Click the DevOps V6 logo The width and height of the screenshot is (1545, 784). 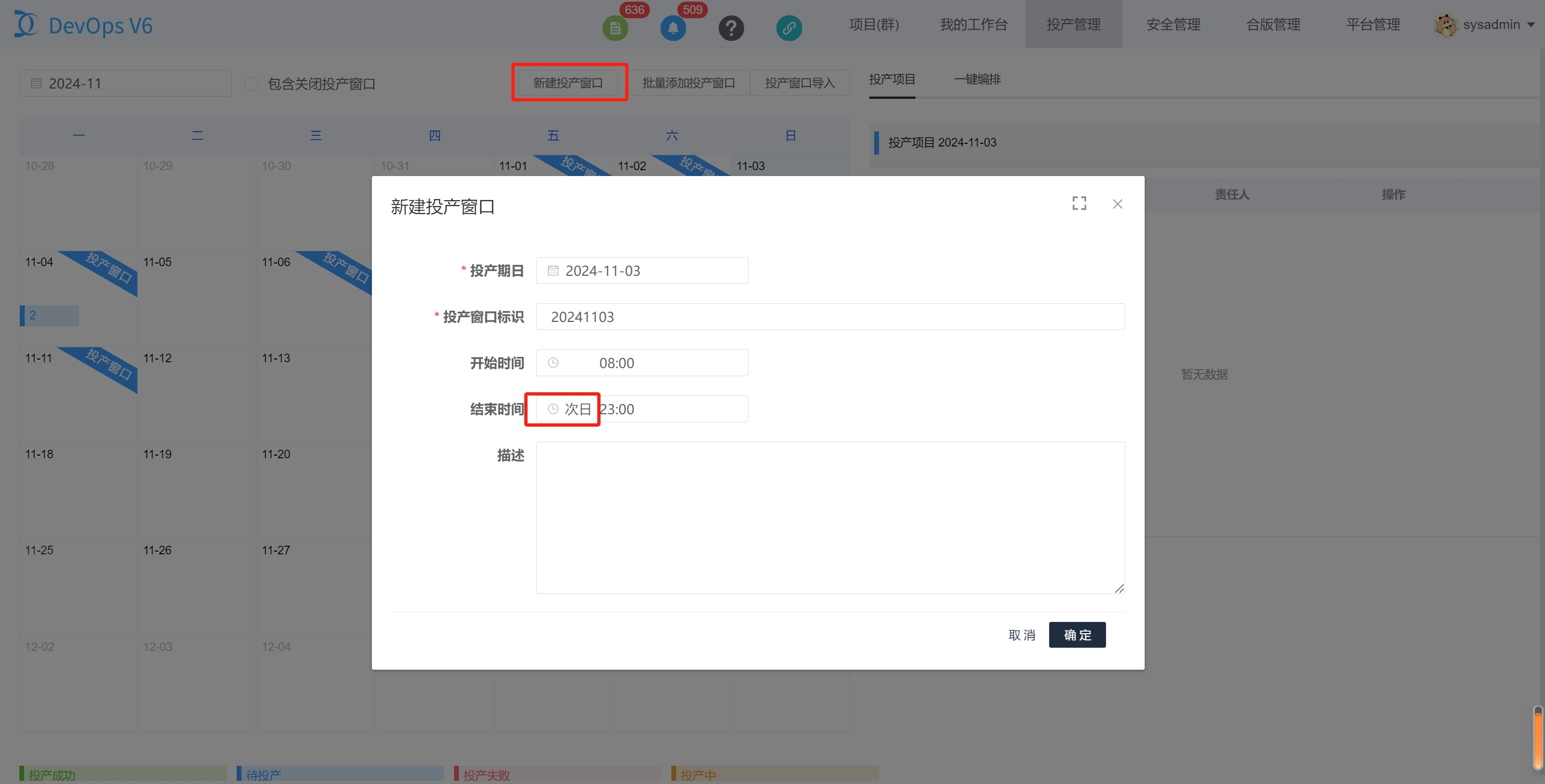(x=84, y=25)
